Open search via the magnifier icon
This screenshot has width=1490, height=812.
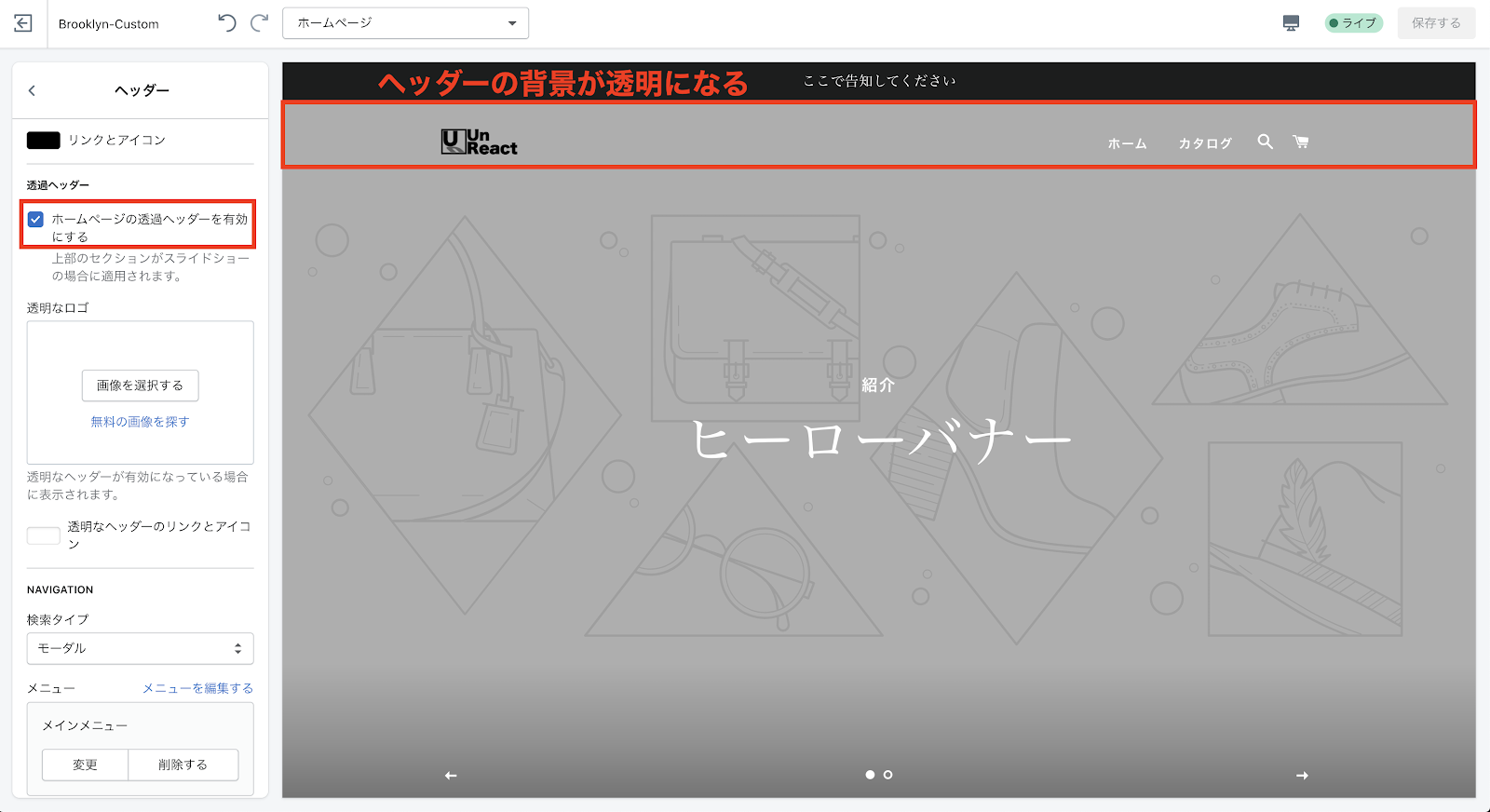[x=1265, y=142]
